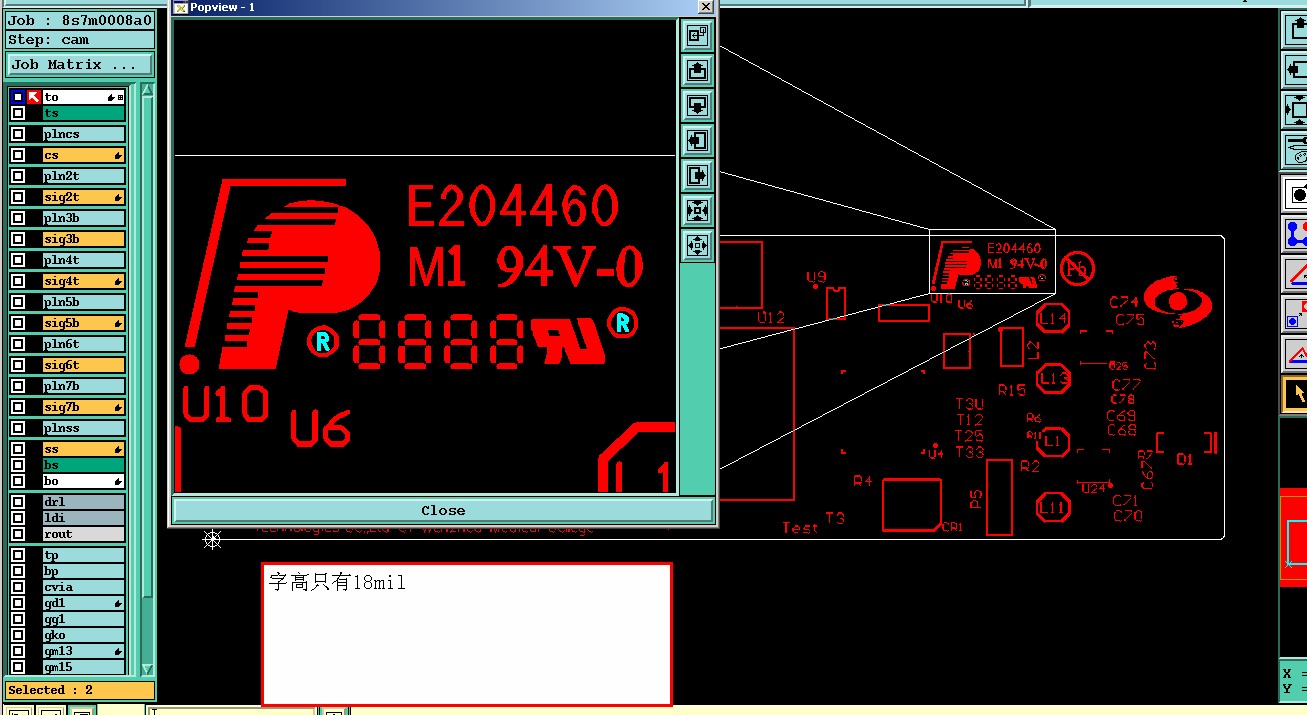The width and height of the screenshot is (1307, 715).
Task: Click the pan down icon in Popview
Action: 697,106
